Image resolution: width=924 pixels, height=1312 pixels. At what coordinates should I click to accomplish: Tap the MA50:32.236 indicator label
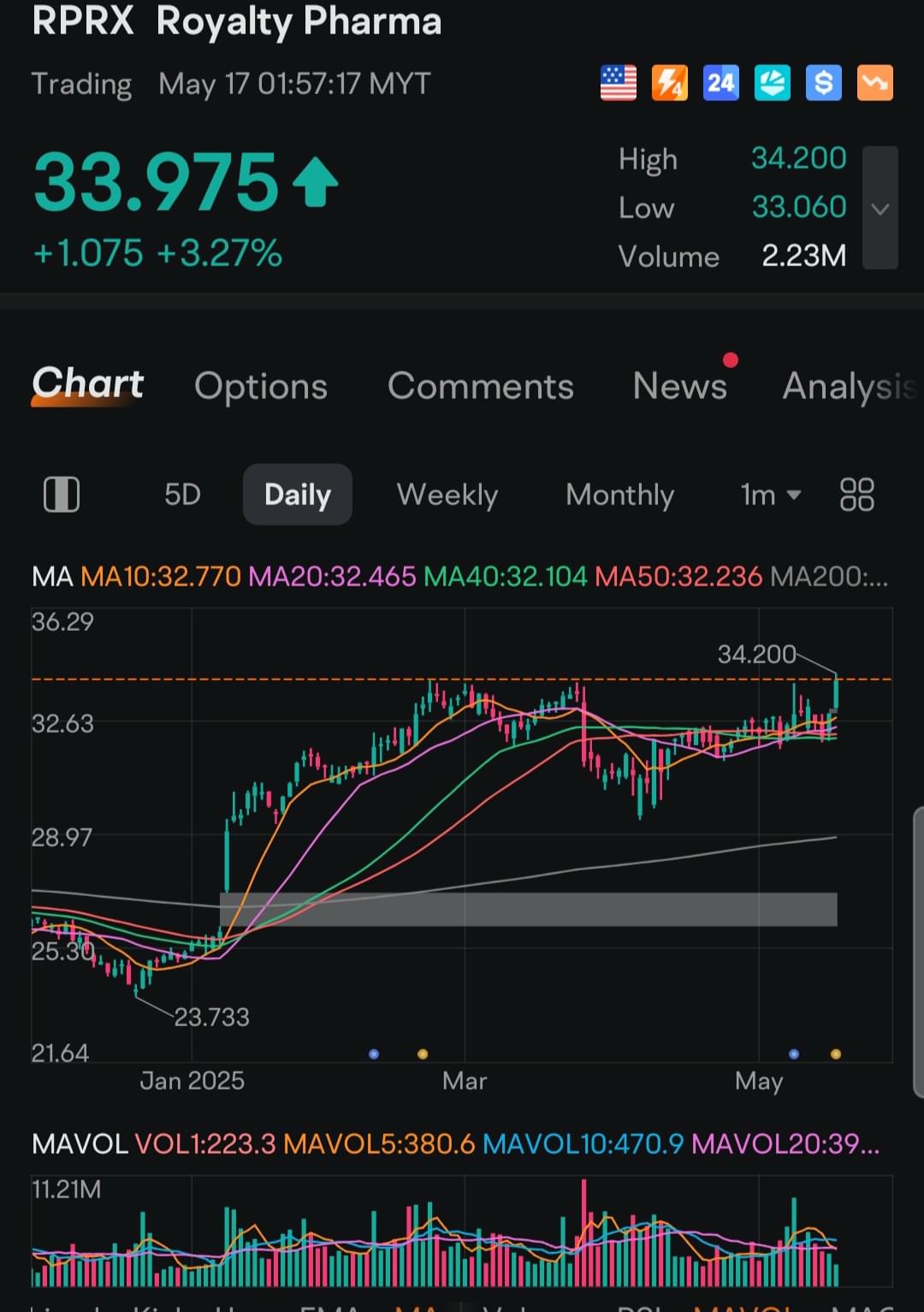tap(678, 577)
